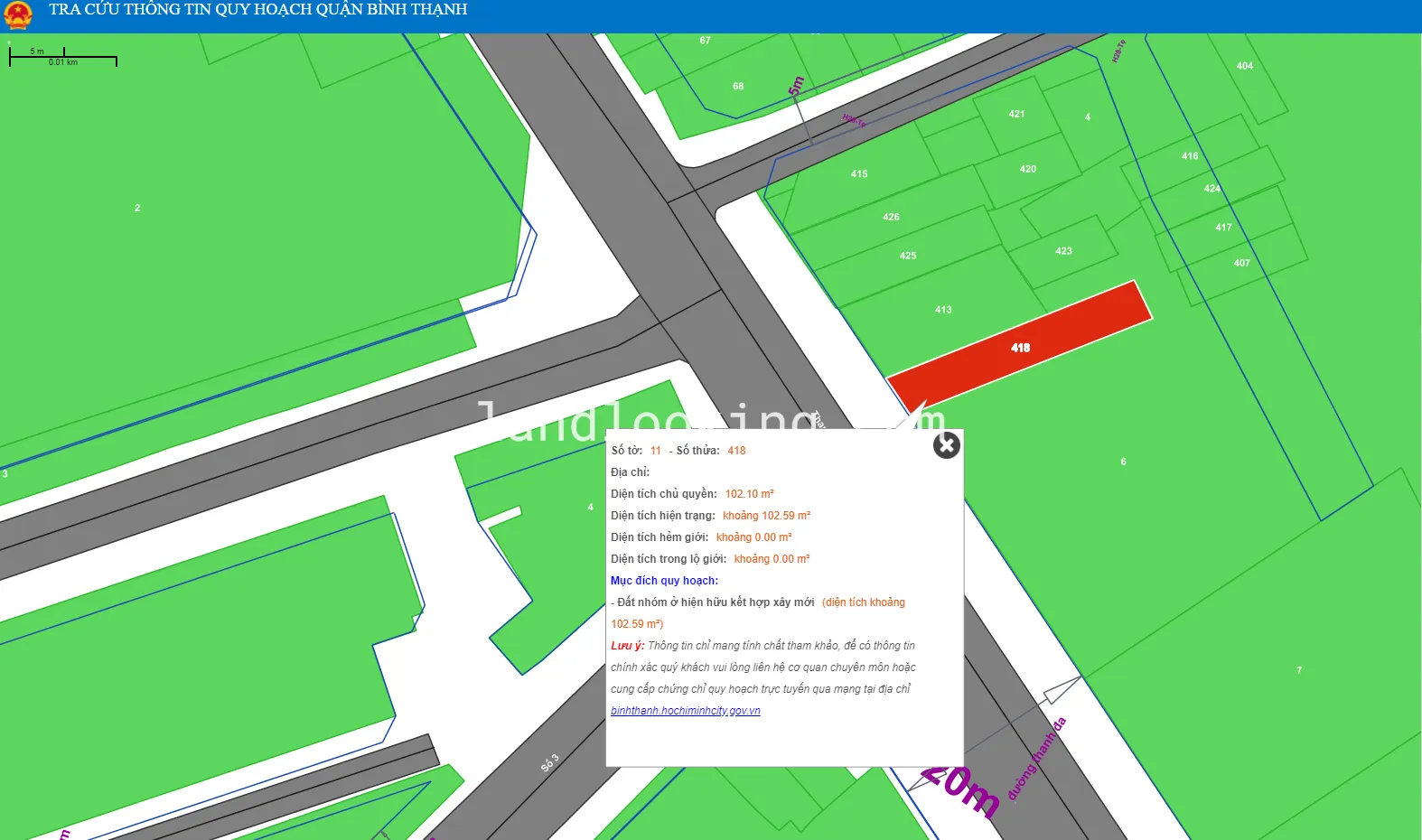Click parcel 407 on the right side
The height and width of the screenshot is (840, 1422).
click(1241, 263)
